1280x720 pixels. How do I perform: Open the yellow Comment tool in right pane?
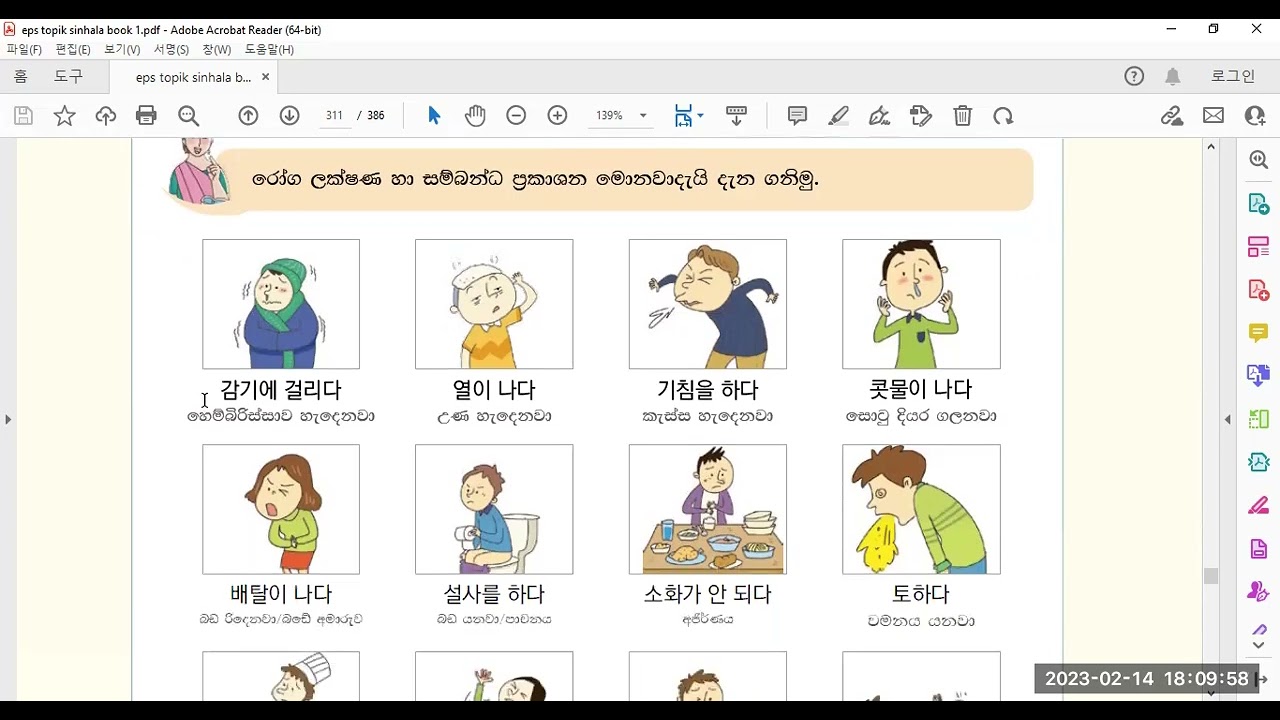click(x=1258, y=332)
